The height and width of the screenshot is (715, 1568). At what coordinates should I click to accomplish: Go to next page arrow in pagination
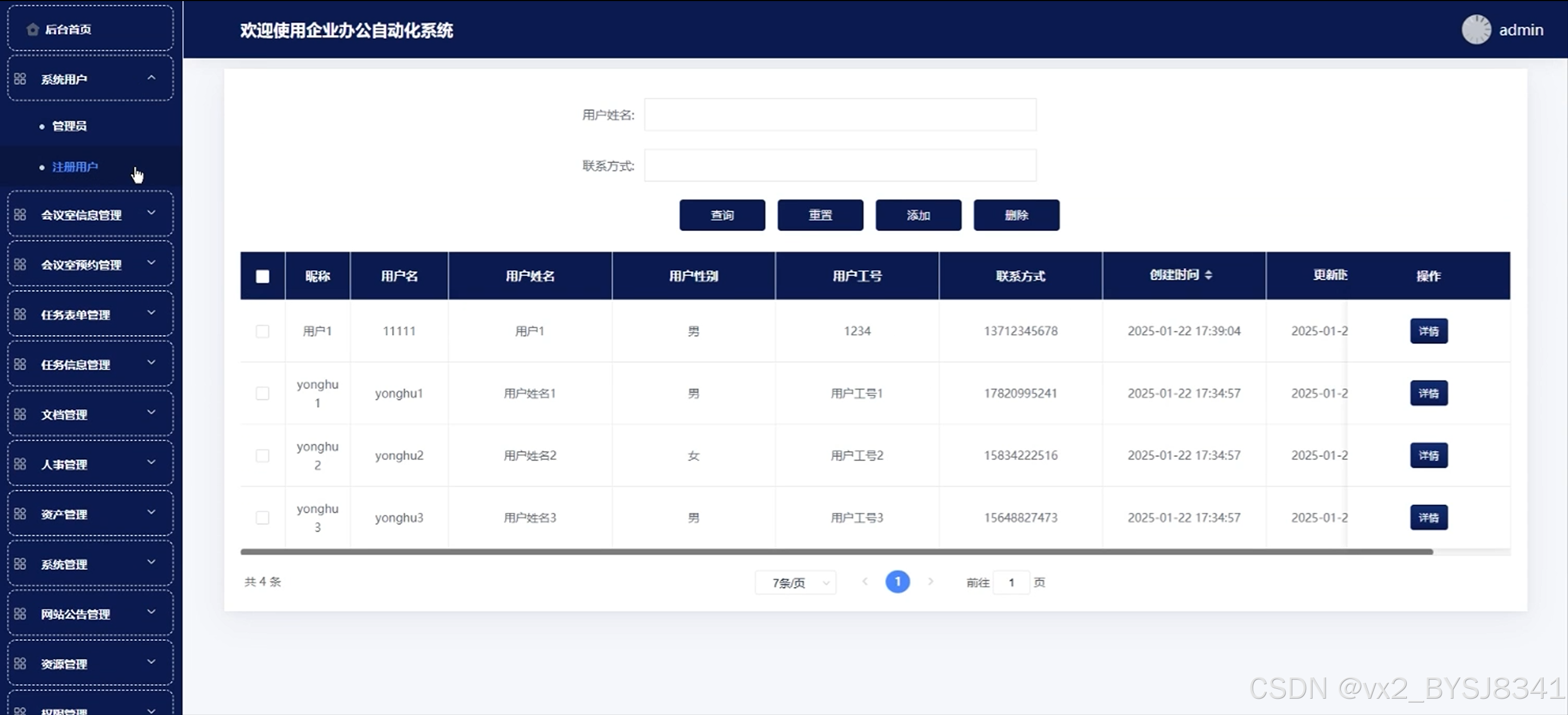click(930, 581)
